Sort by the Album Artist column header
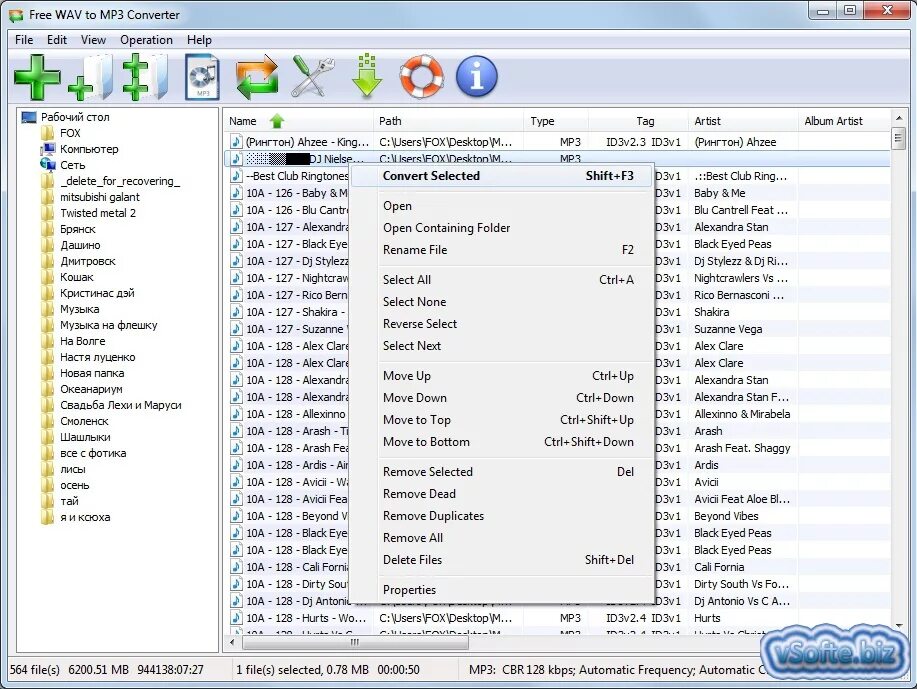Viewport: 917px width, 689px height. click(844, 121)
